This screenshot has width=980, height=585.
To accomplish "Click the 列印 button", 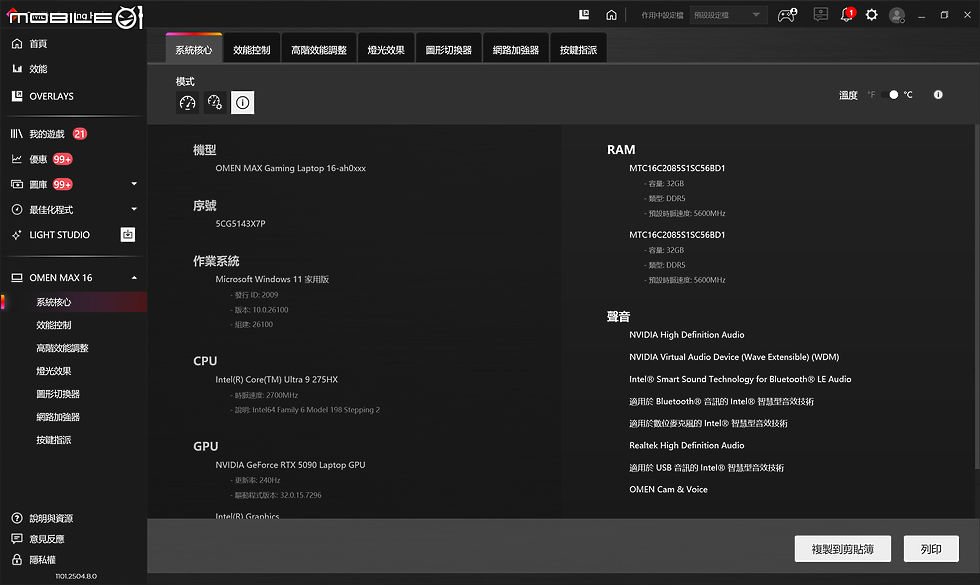I will coord(931,549).
